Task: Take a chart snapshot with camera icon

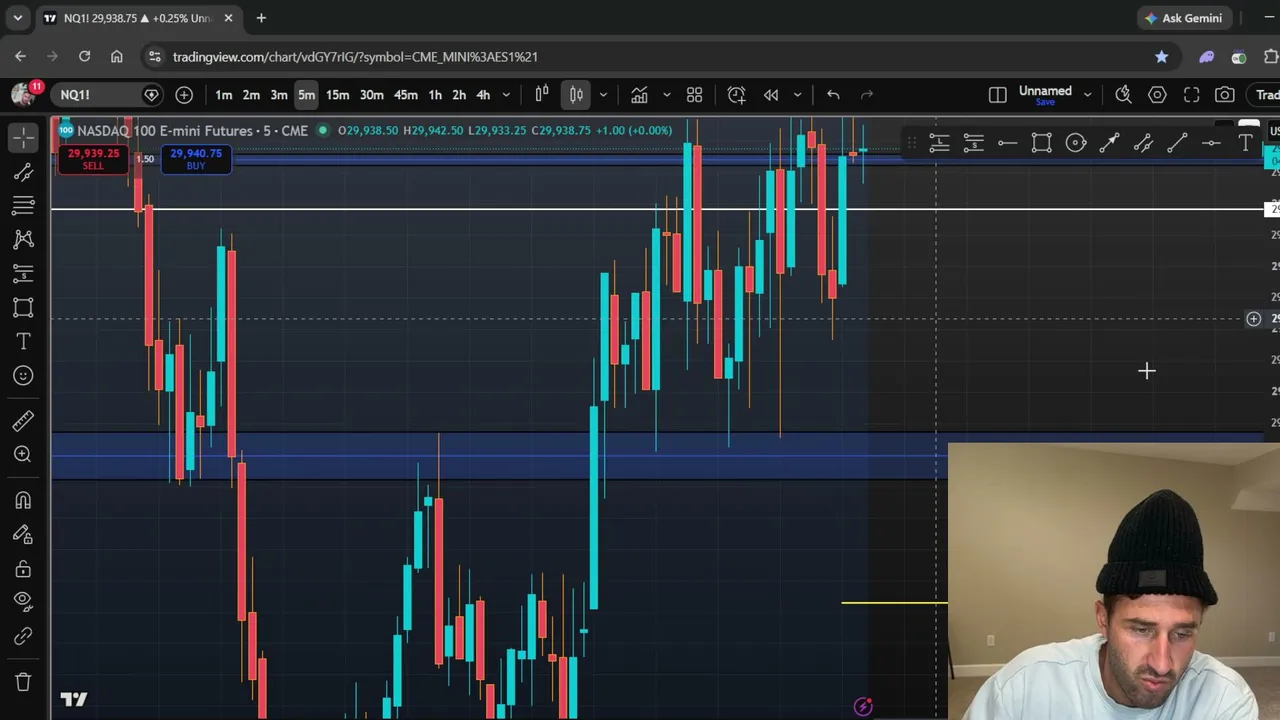Action: coord(1225,95)
